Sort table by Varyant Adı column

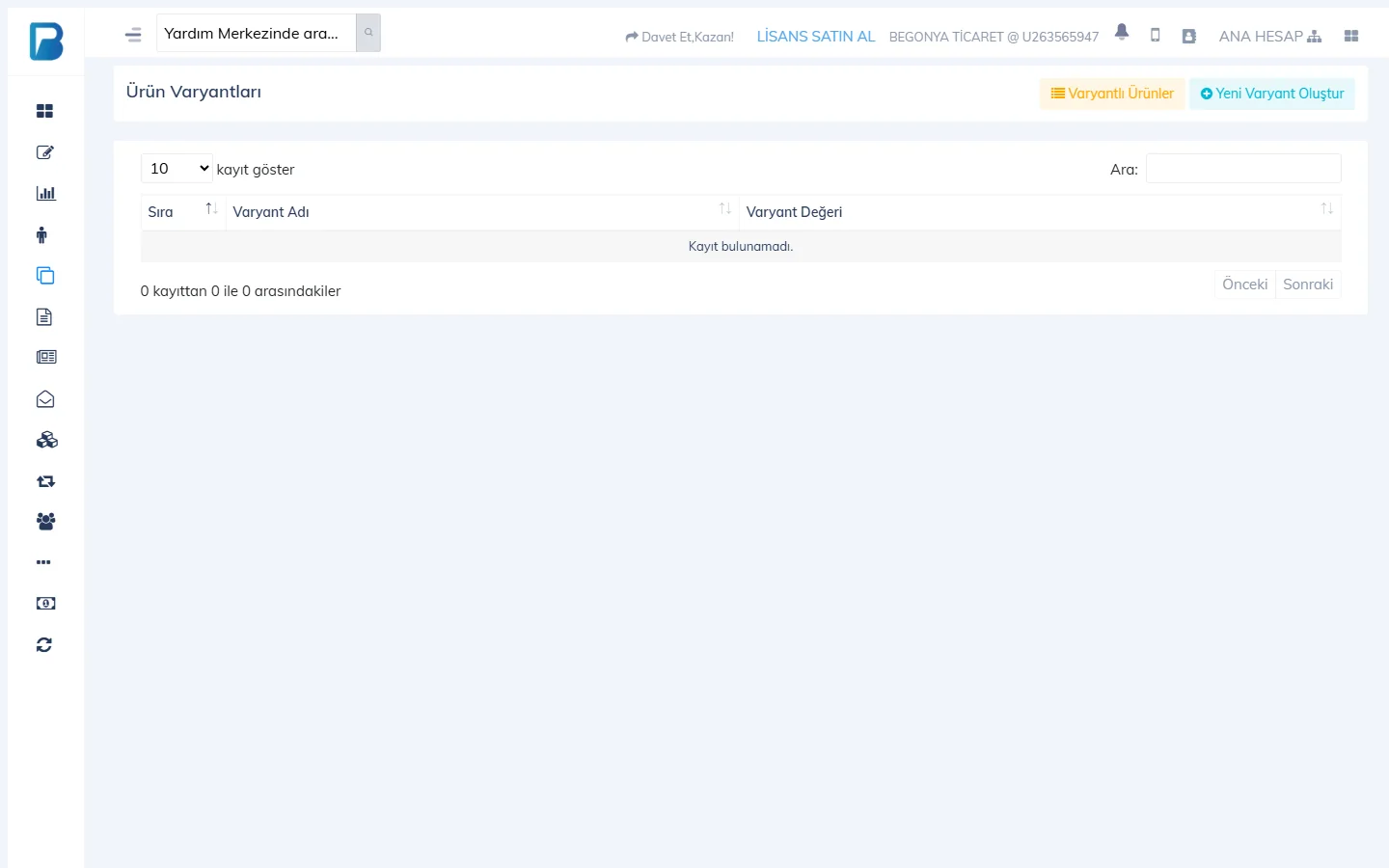(x=482, y=212)
